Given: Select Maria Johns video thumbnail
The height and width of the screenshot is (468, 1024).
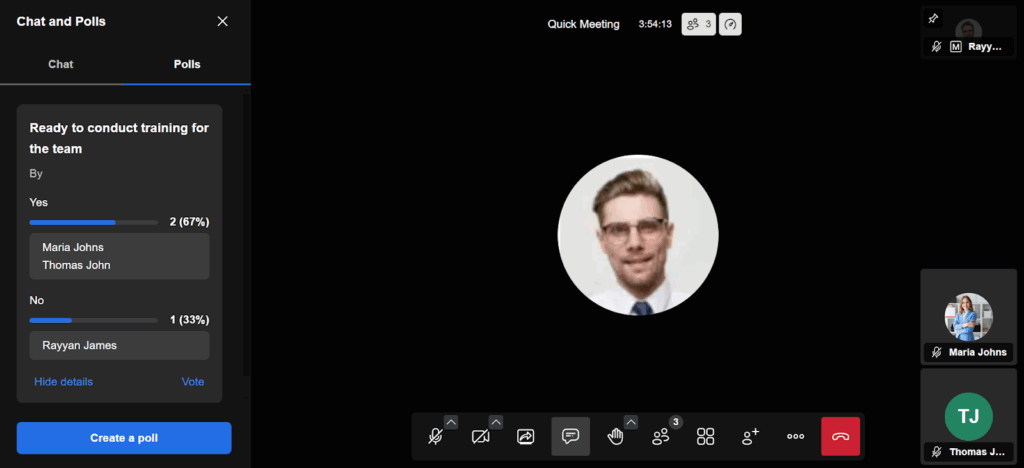Looking at the screenshot, I should point(968,318).
